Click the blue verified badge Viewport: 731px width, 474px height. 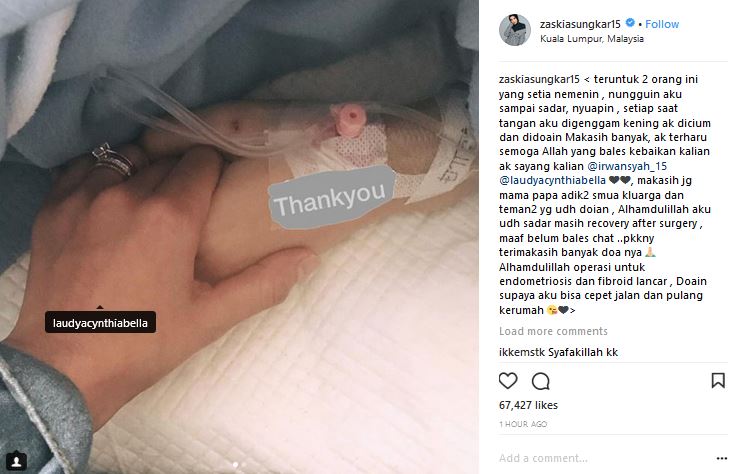[630, 23]
